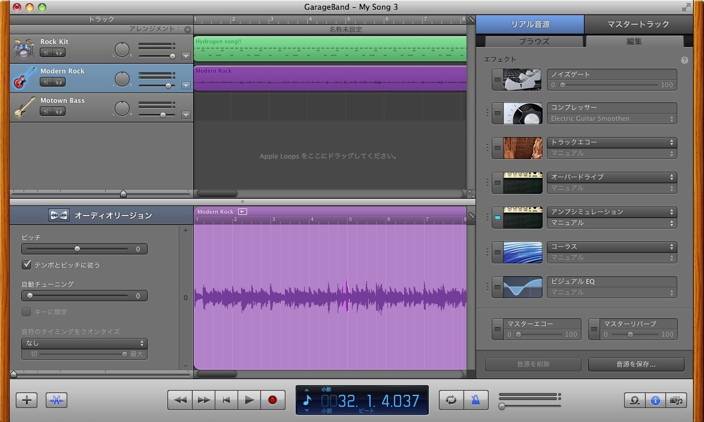
Task: Click the note icon in the LCD display
Action: 307,400
